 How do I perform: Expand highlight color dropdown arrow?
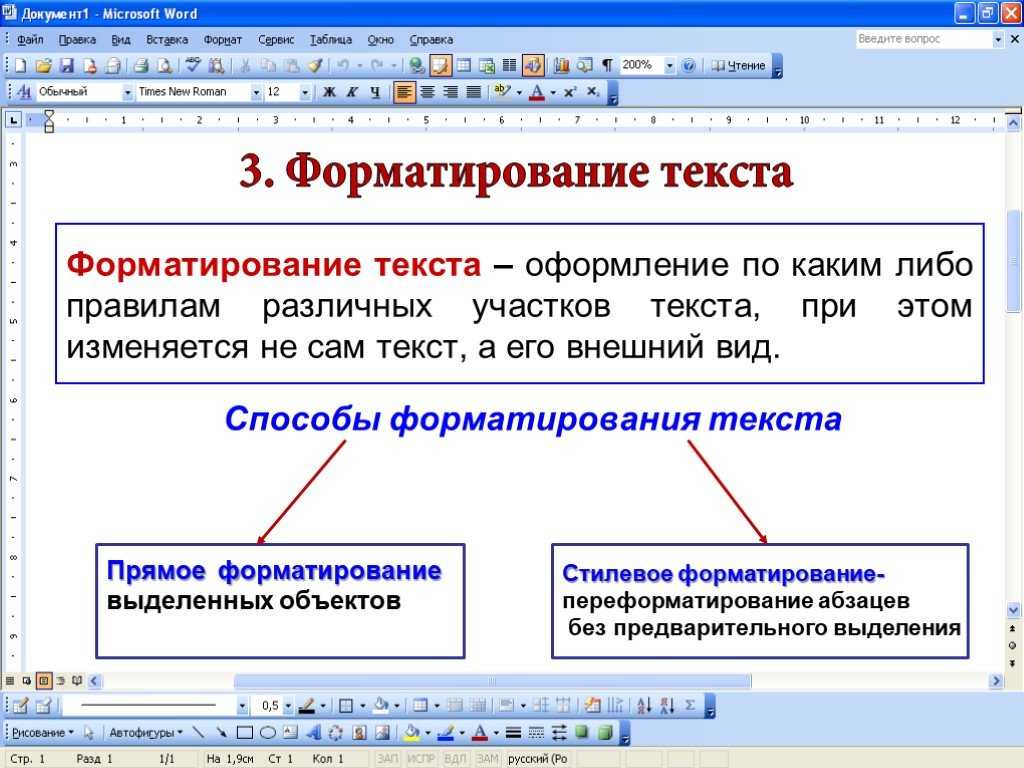tap(519, 93)
